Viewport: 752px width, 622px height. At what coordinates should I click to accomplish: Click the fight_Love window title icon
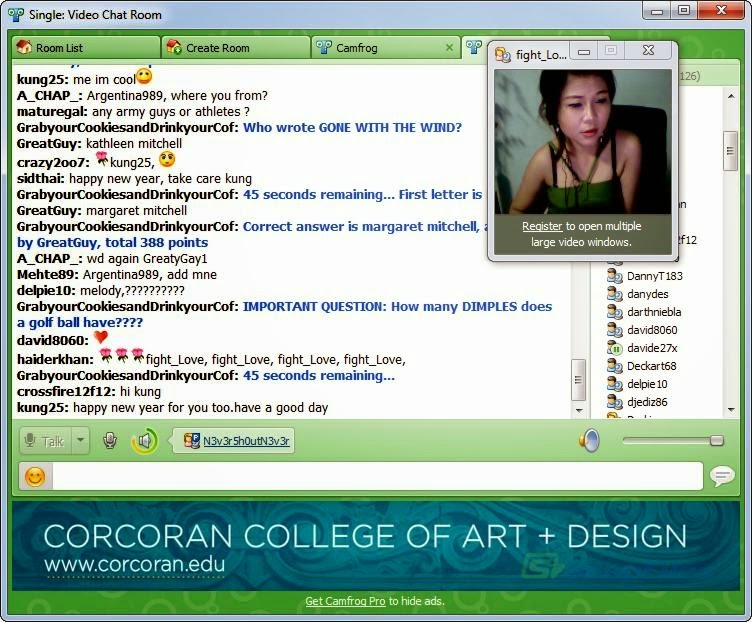503,55
